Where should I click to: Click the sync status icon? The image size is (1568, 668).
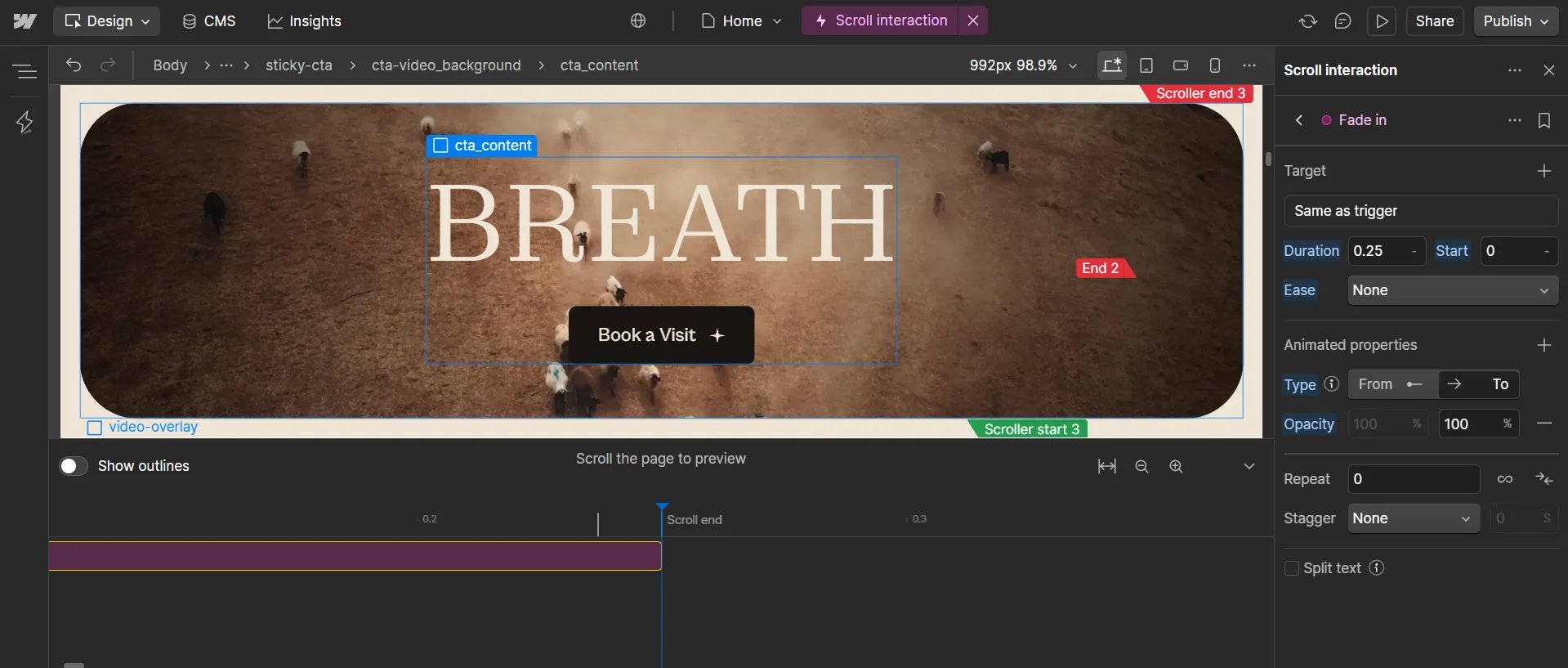tap(1308, 21)
